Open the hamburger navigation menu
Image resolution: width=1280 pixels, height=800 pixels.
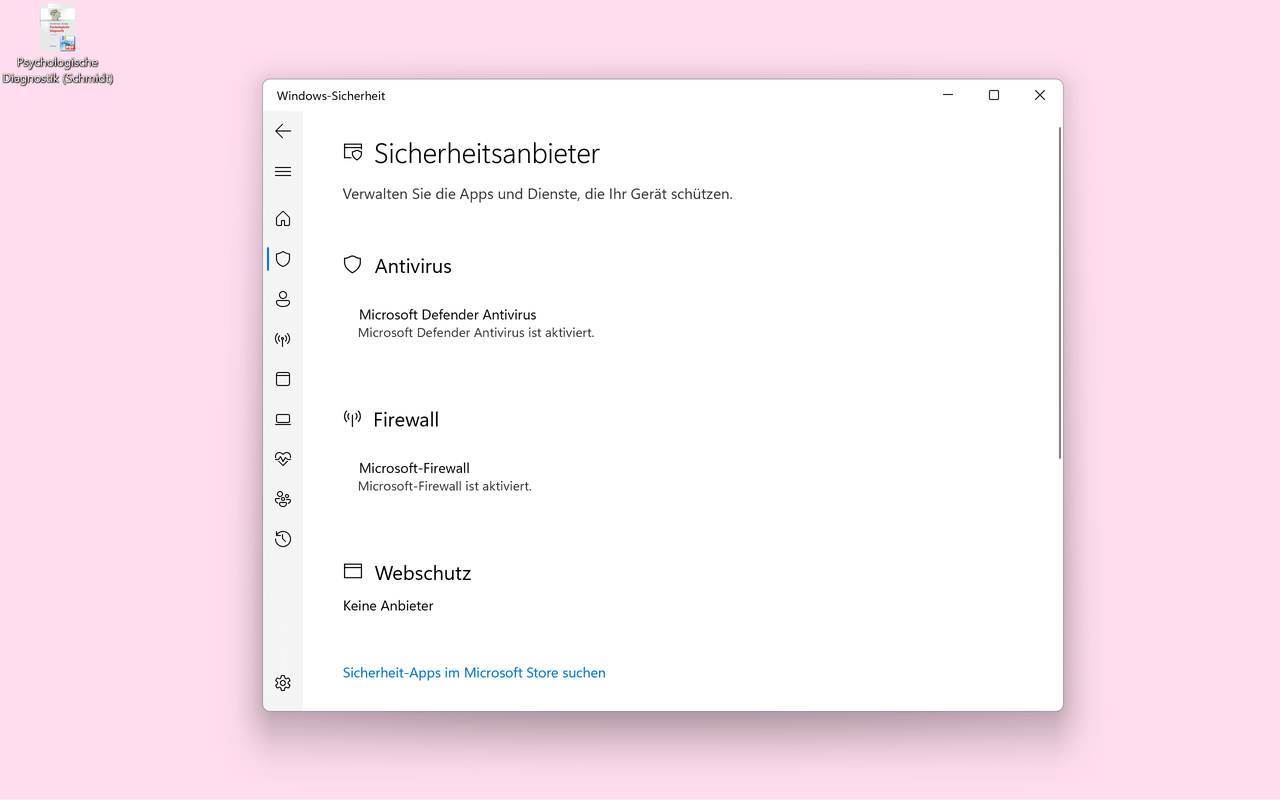click(x=283, y=172)
